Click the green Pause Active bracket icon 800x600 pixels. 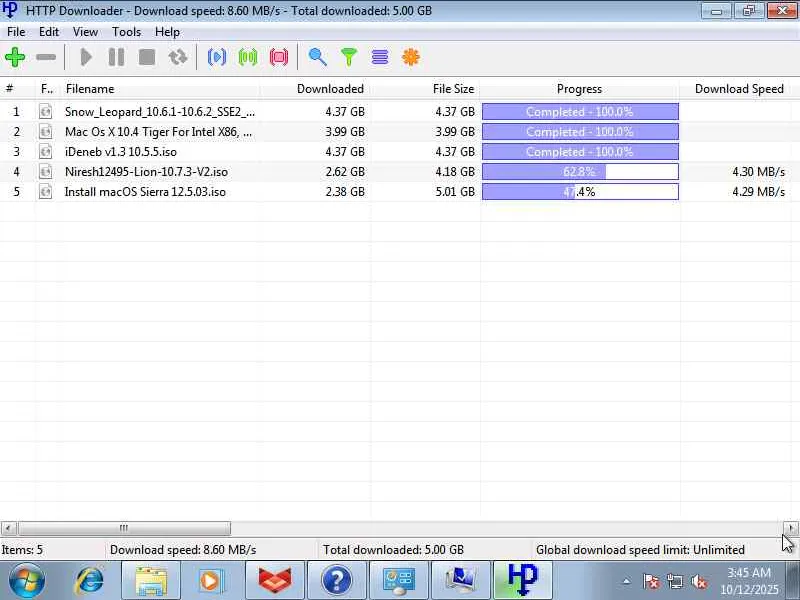248,57
